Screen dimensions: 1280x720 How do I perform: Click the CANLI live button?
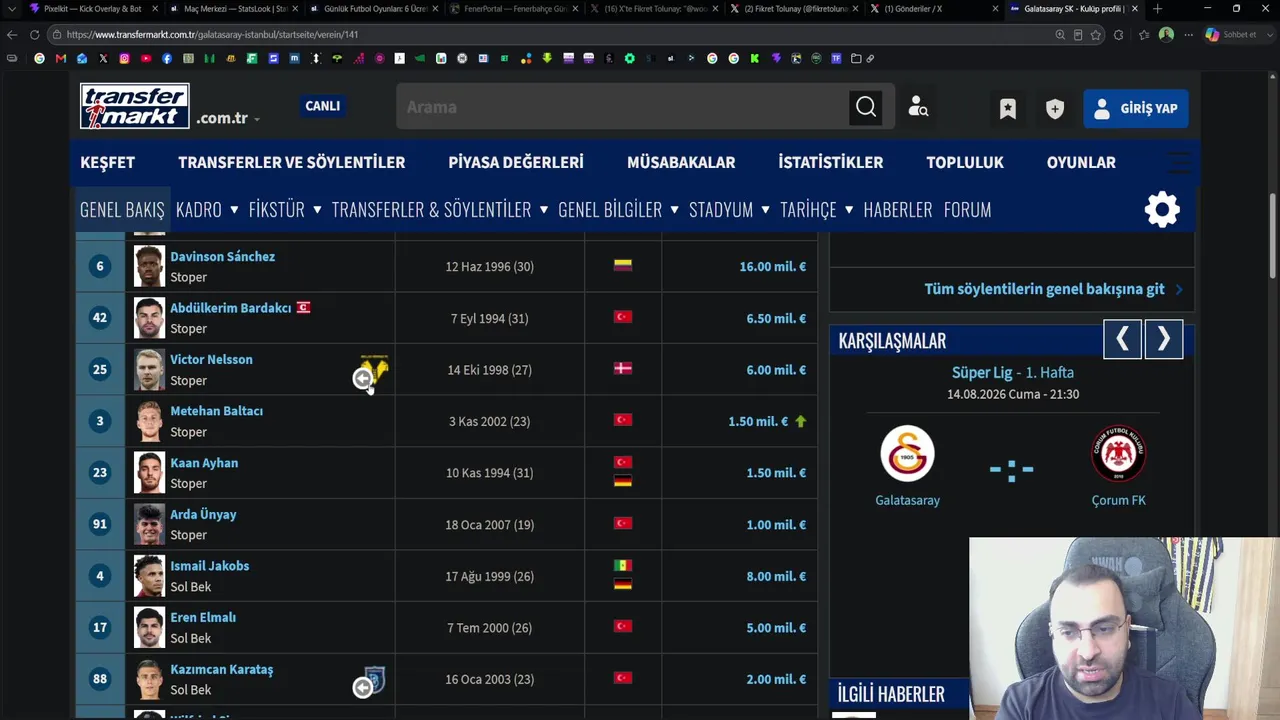322,106
